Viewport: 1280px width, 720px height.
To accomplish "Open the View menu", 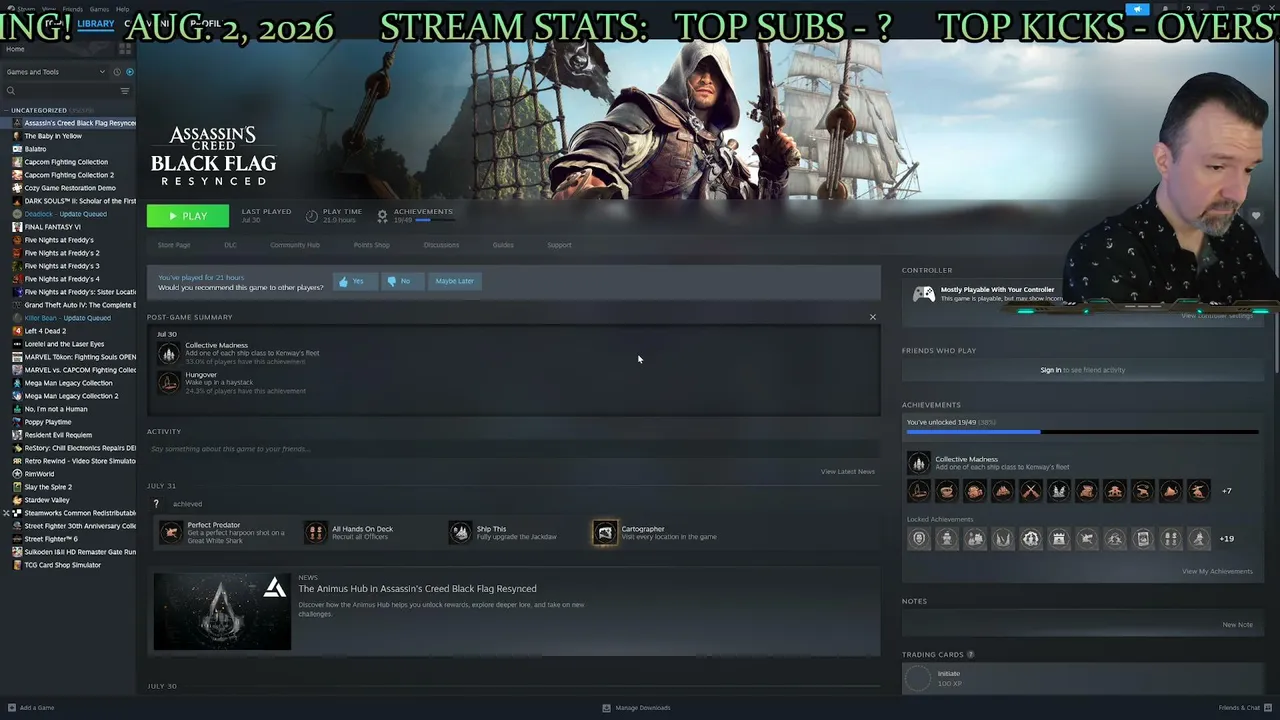I will tap(49, 9).
